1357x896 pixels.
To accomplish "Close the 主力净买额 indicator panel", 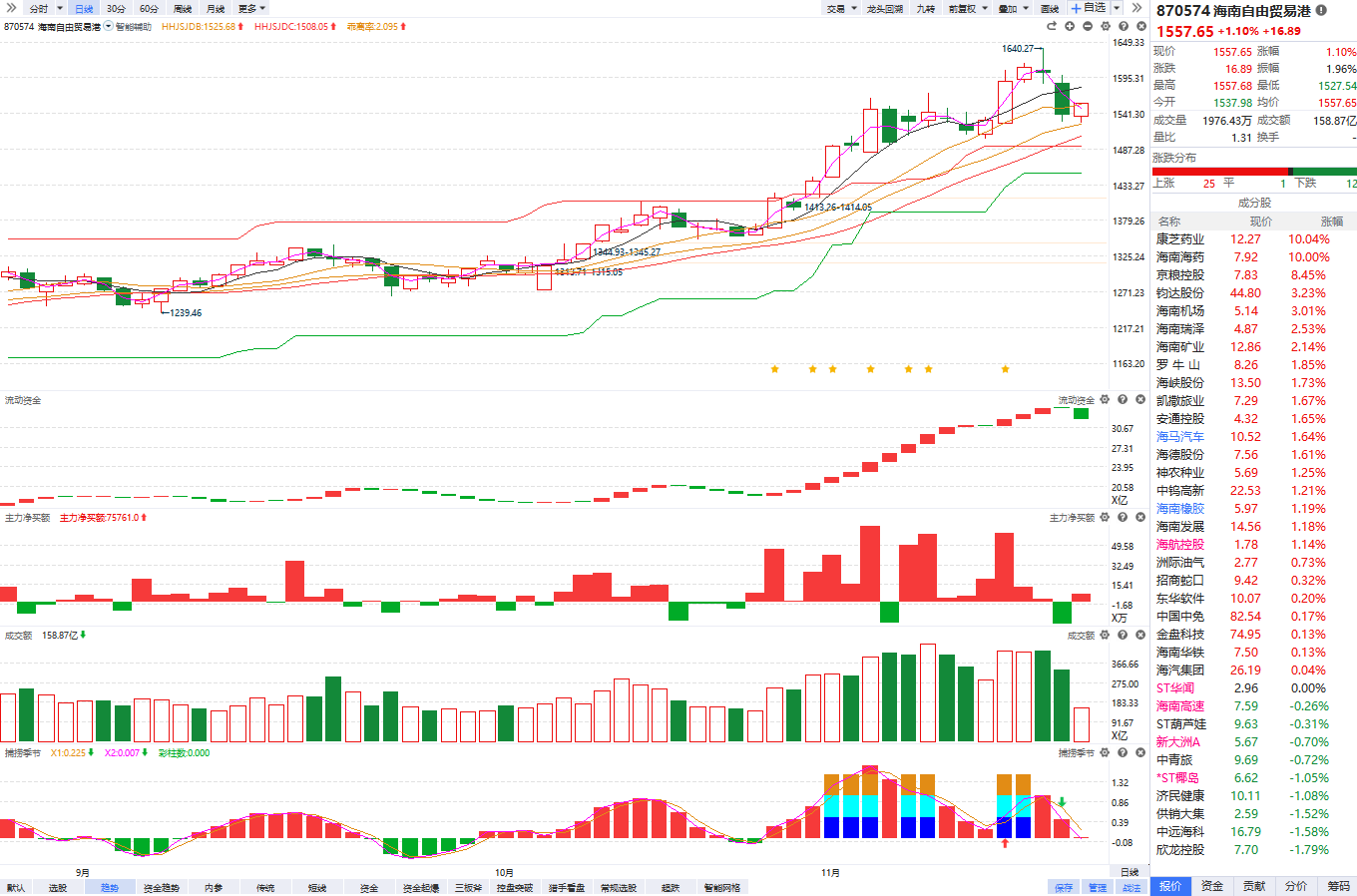I will pos(1140,517).
